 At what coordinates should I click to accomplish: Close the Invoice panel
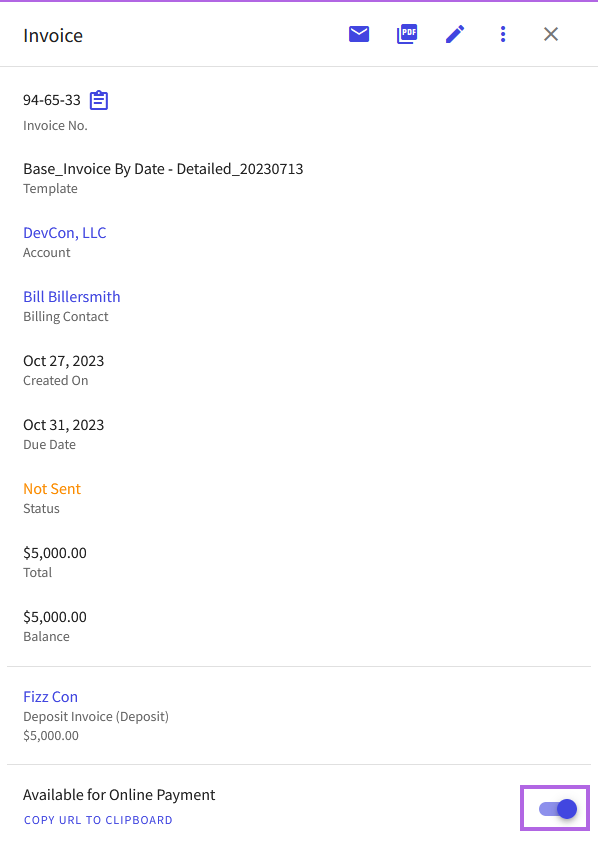551,34
